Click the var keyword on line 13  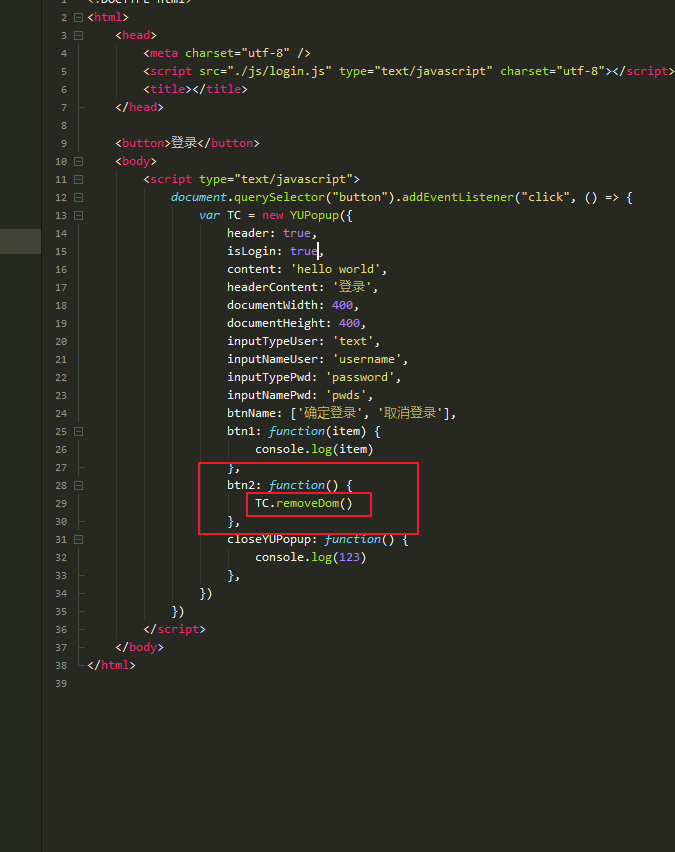click(x=209, y=215)
